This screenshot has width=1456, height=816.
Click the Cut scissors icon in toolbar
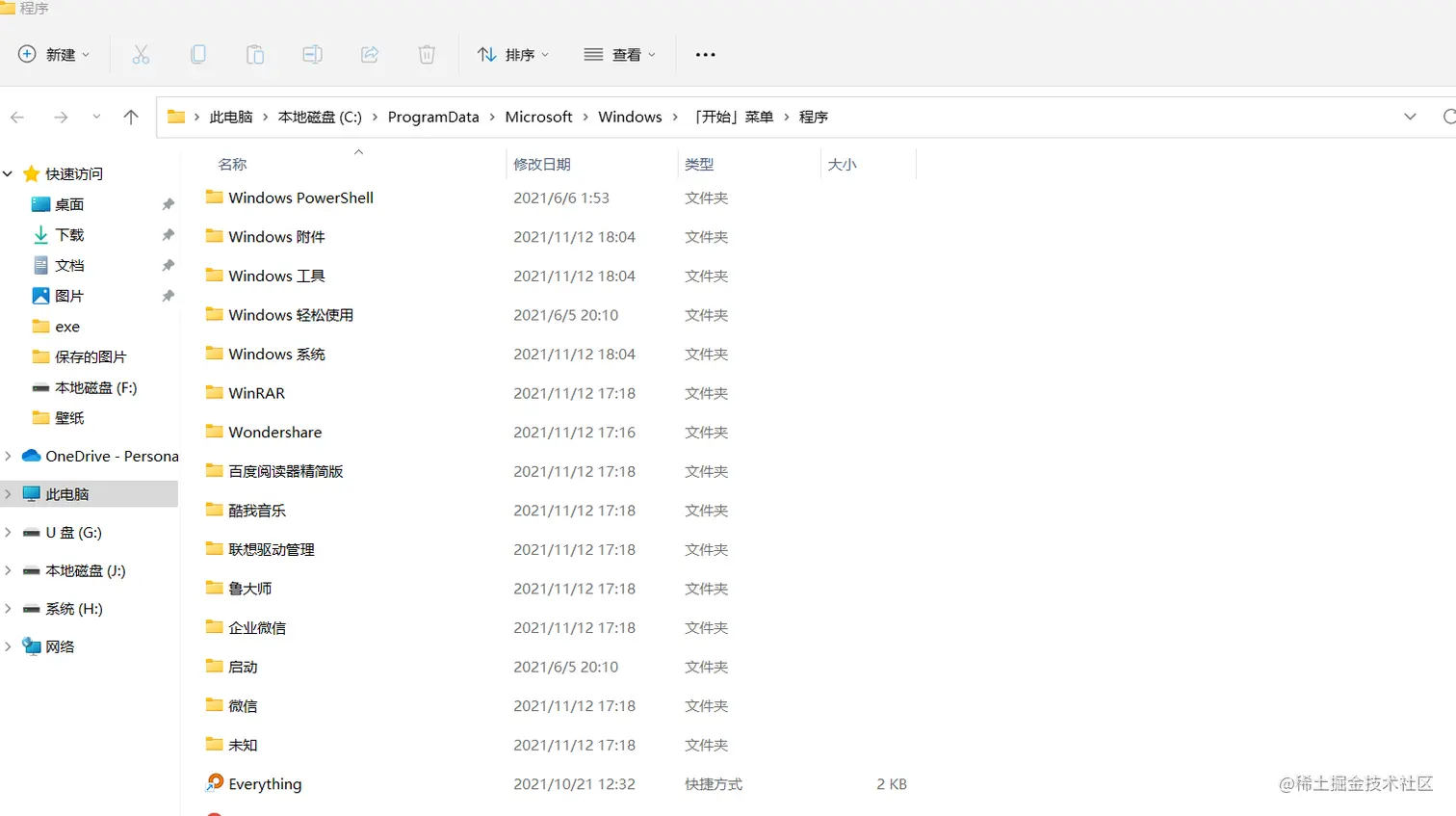click(141, 55)
